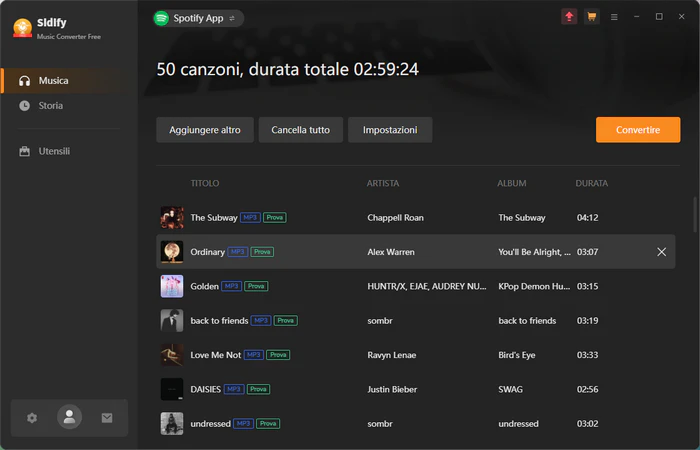Open the shopping cart icon

[592, 17]
